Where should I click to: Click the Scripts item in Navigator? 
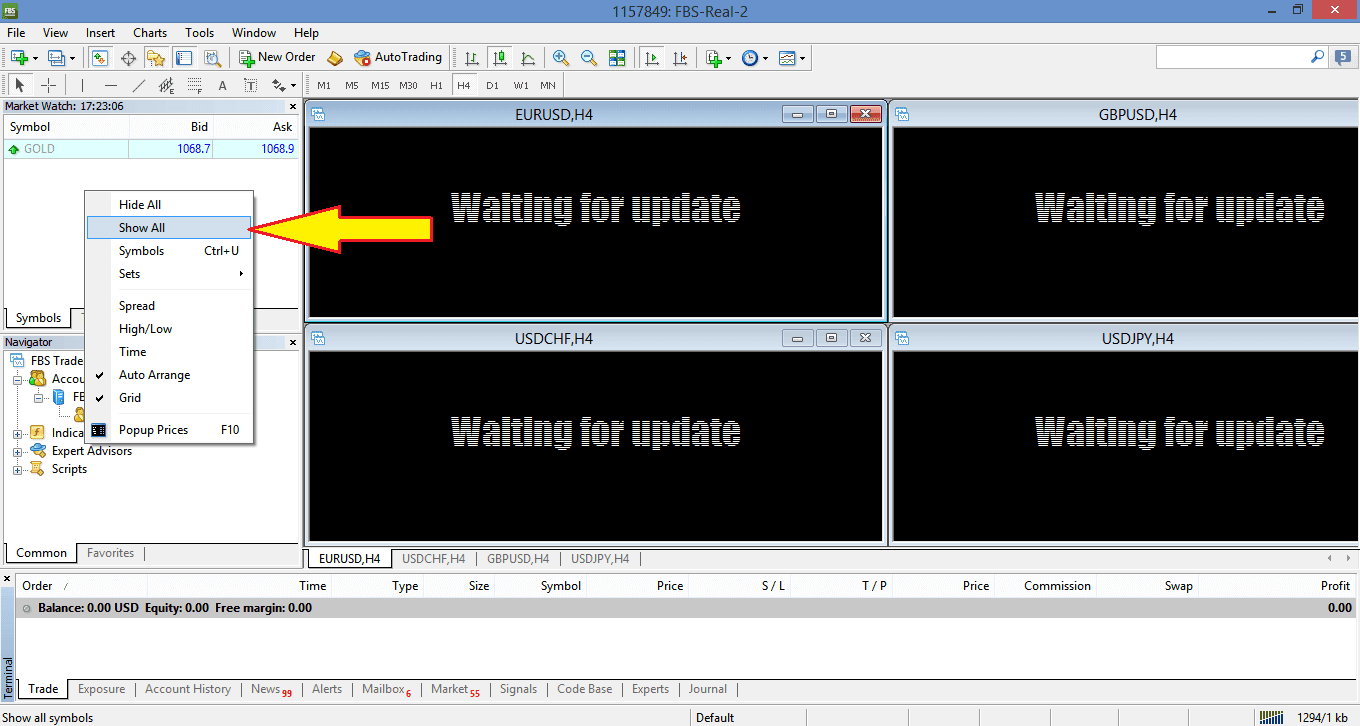(69, 470)
